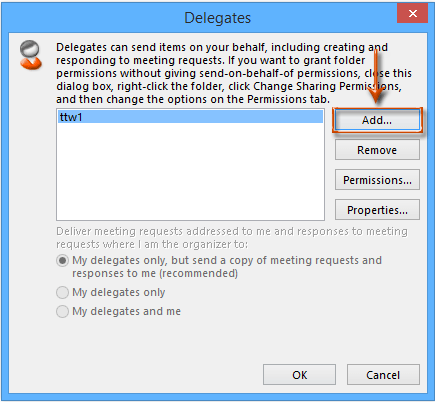Choose the 'My delegates and me' radio button
Image resolution: width=435 pixels, height=402 pixels.
click(62, 311)
